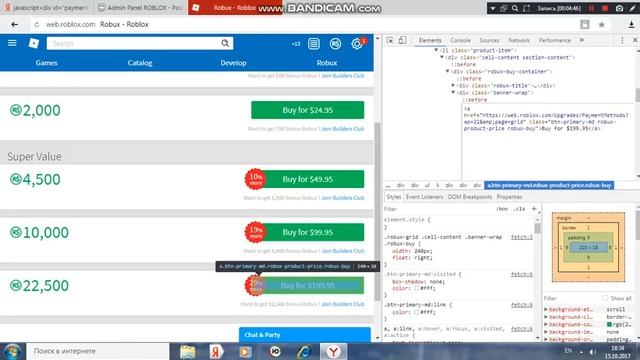Image resolution: width=640 pixels, height=360 pixels.
Task: Open the DevTools three-dot options menu
Action: (622, 40)
